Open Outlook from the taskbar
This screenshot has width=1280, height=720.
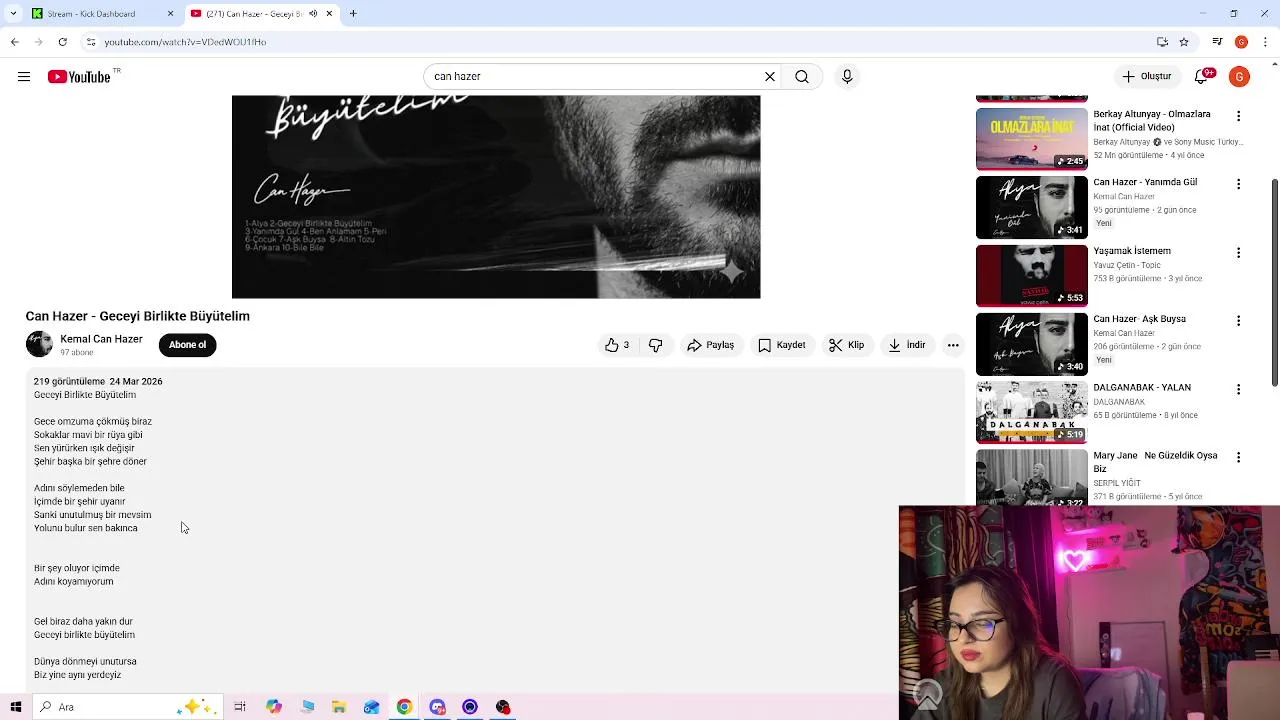[x=371, y=707]
